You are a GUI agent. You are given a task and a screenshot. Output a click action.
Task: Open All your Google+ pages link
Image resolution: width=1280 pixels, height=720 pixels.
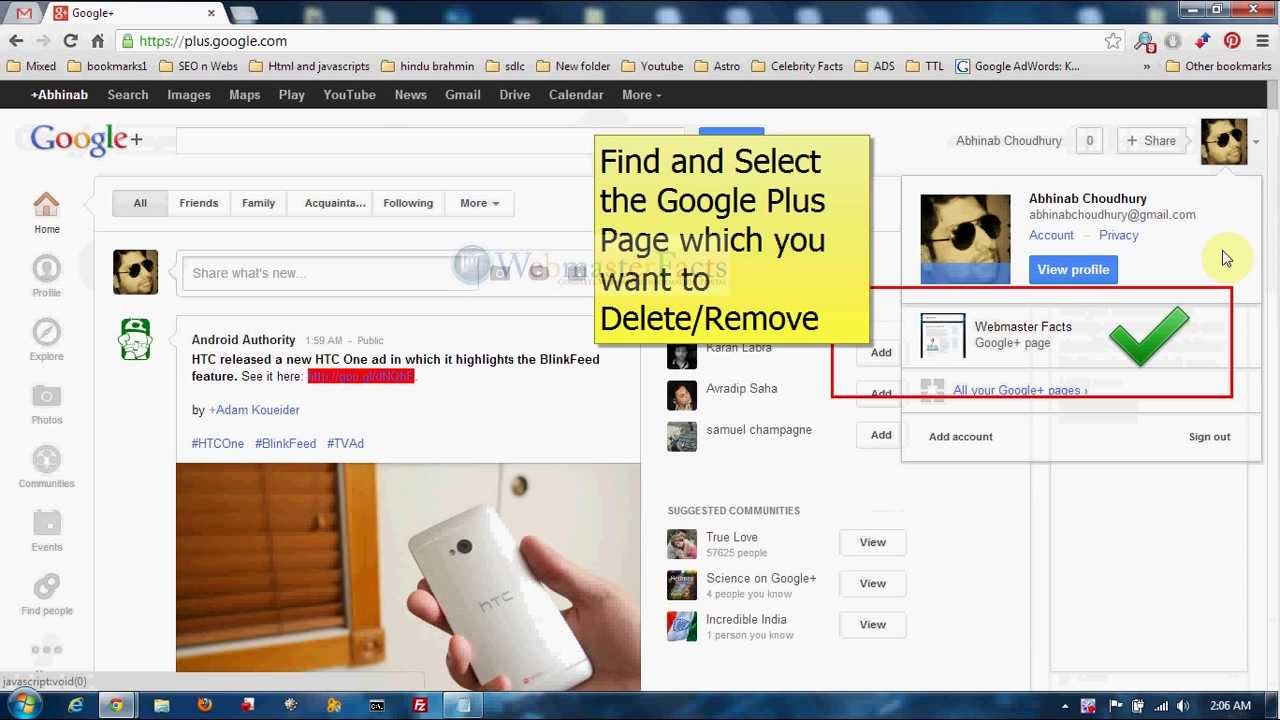coord(1020,390)
